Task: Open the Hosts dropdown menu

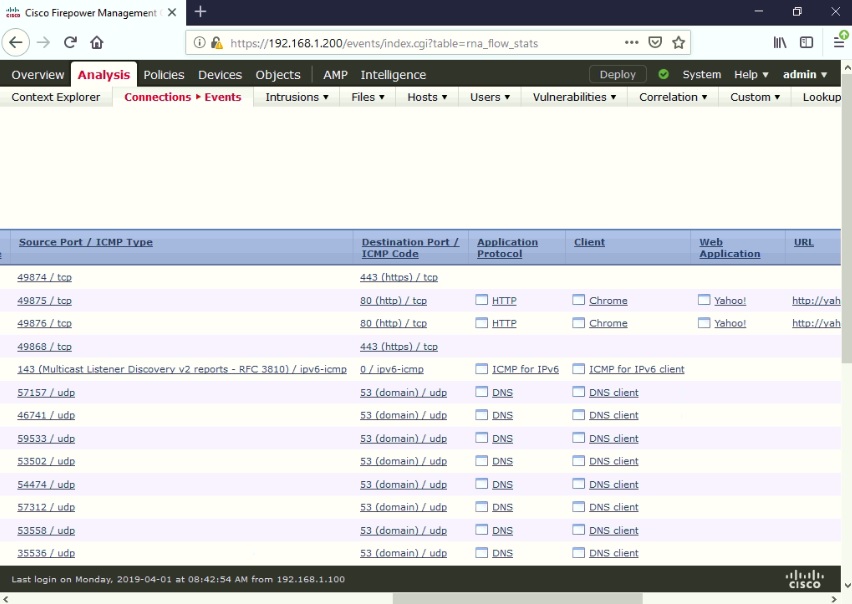Action: coord(426,97)
